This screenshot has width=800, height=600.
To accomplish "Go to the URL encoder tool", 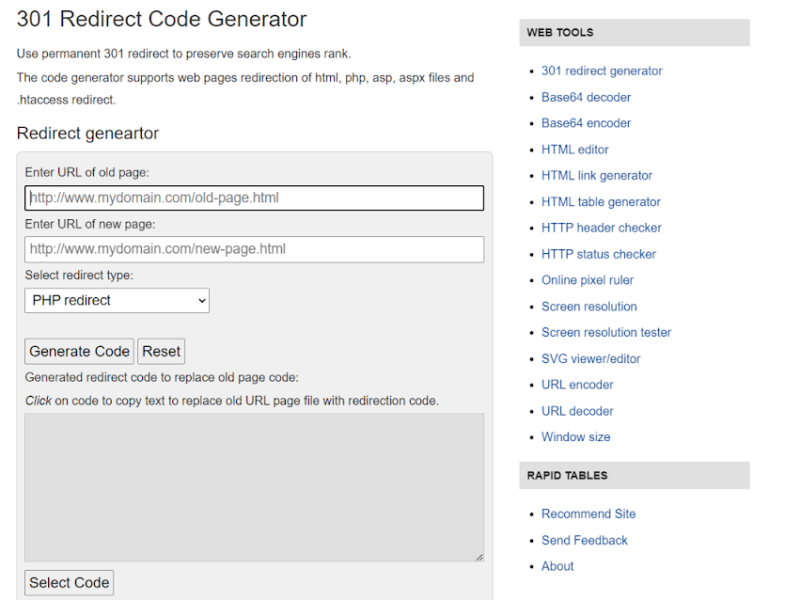I will click(577, 385).
